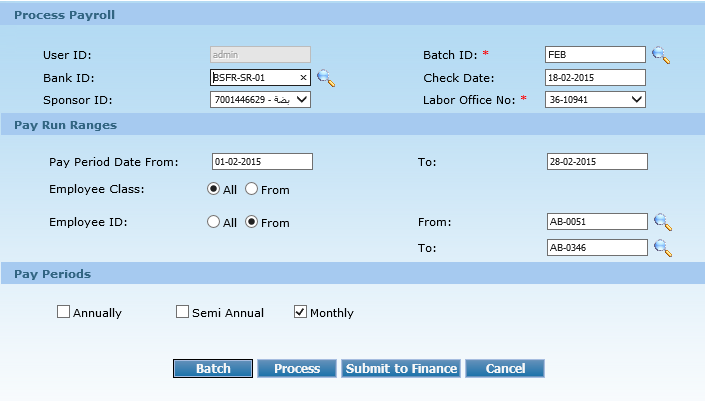Choose From radio for Employee Class
The width and height of the screenshot is (705, 401).
251,189
